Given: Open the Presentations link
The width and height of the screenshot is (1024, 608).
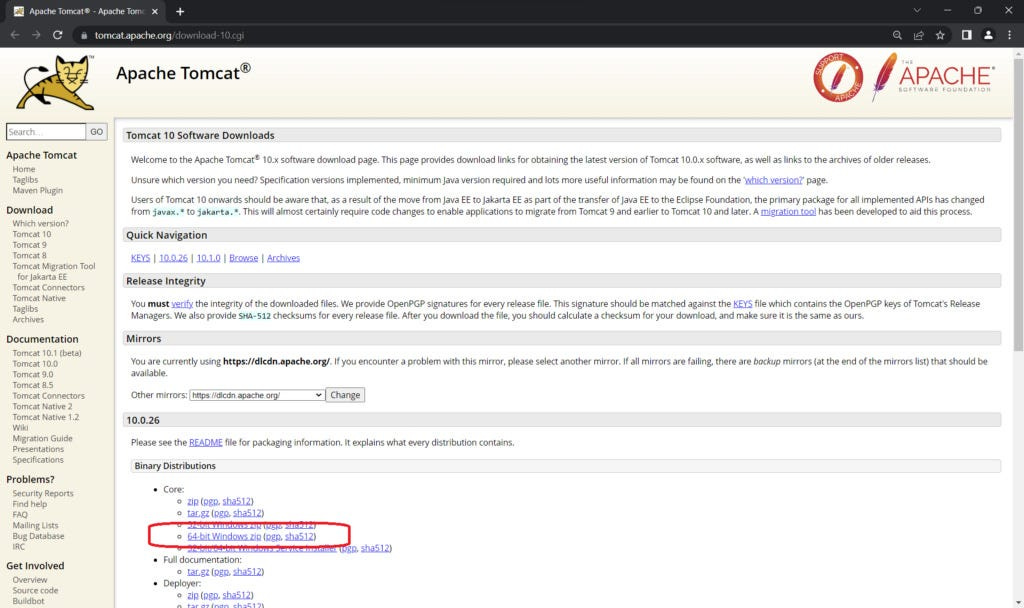Looking at the screenshot, I should (x=38, y=449).
